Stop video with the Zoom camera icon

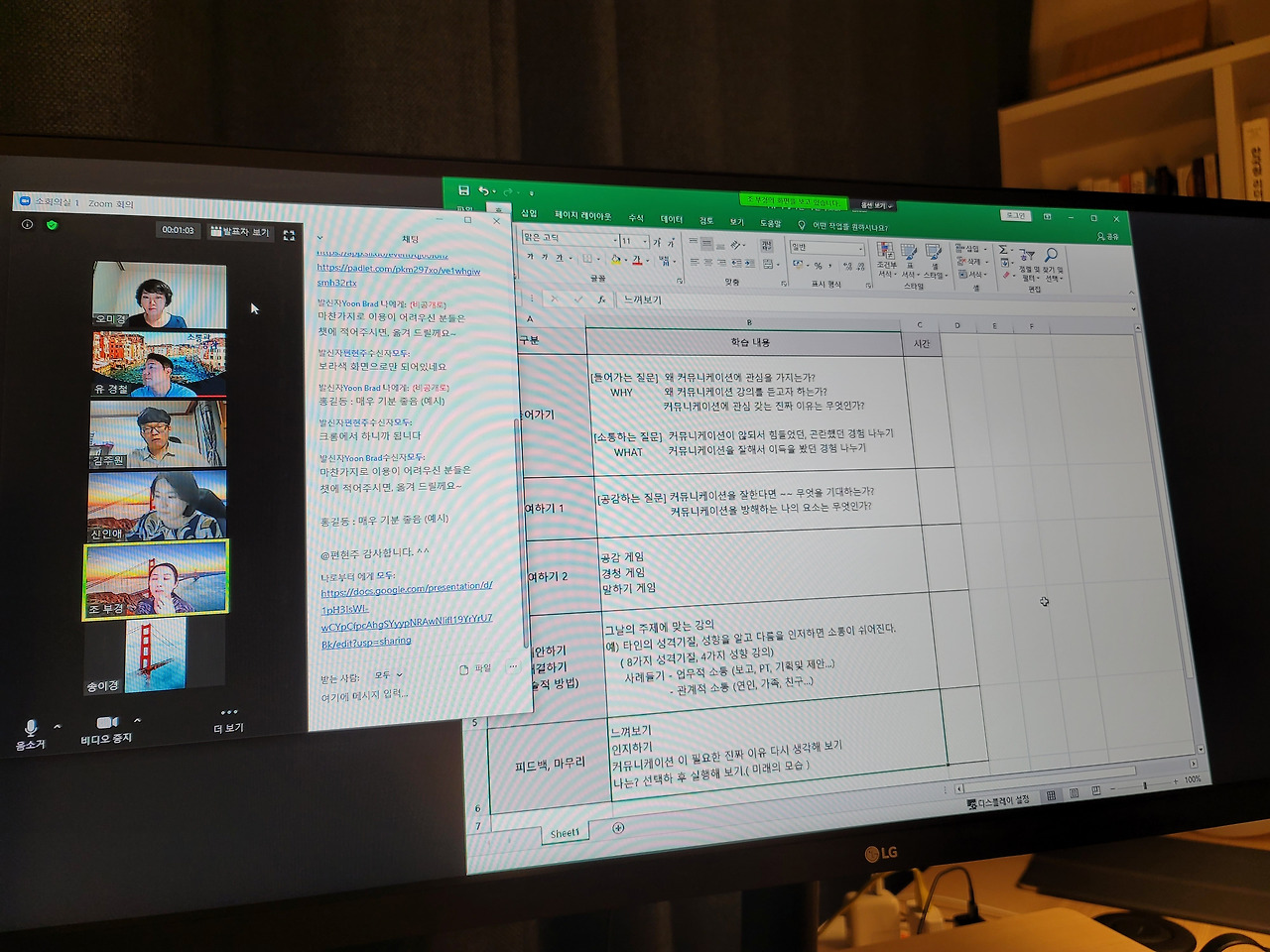click(106, 729)
